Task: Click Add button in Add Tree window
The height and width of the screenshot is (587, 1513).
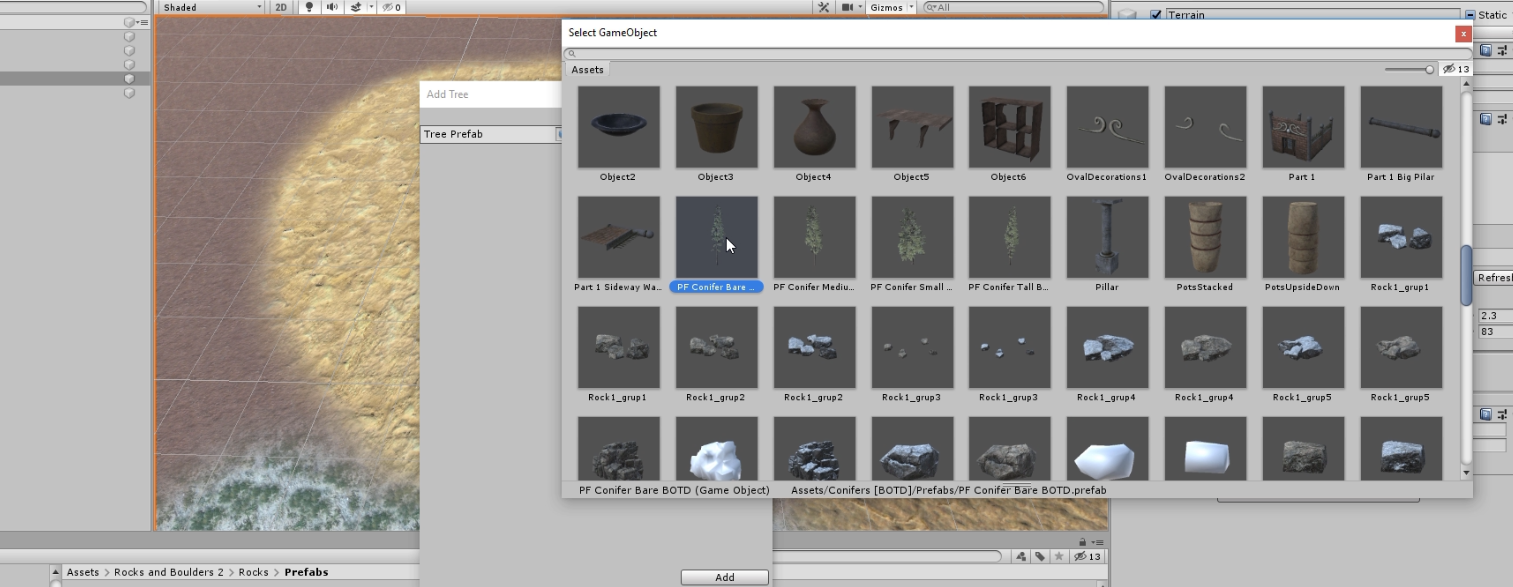Action: point(725,577)
